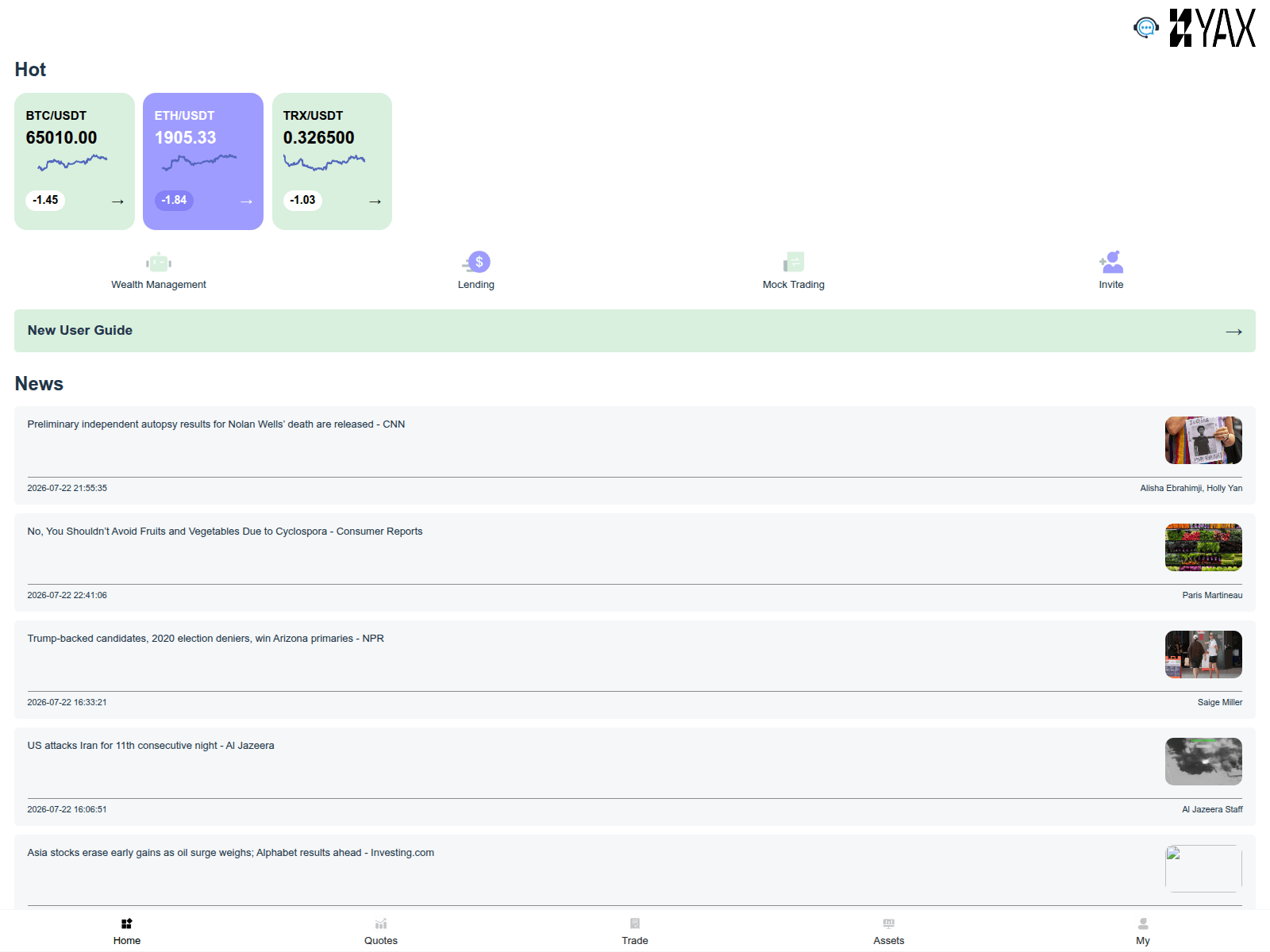Open the New User Guide banner
This screenshot has width=1270, height=952.
pyautogui.click(x=635, y=331)
